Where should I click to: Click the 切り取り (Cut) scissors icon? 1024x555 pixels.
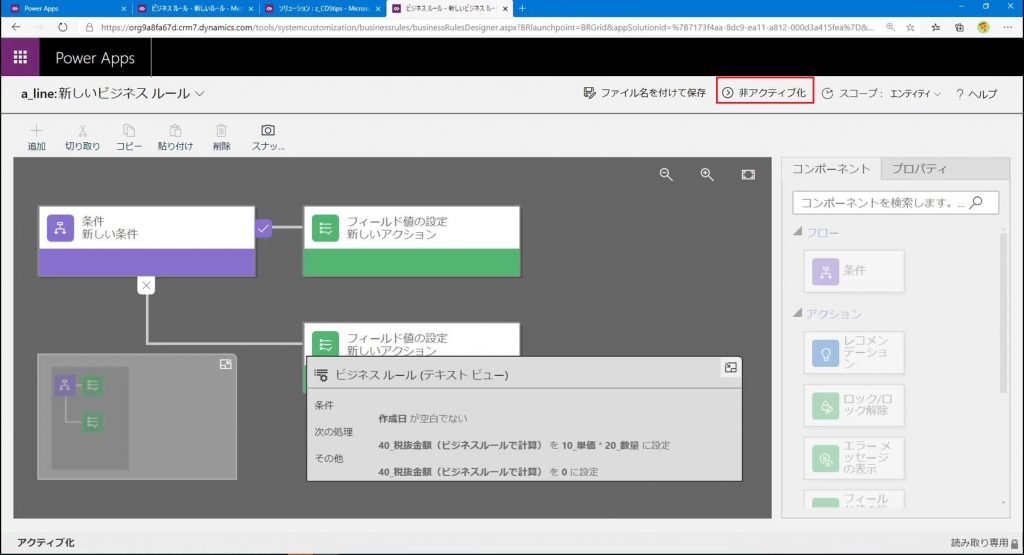click(82, 131)
